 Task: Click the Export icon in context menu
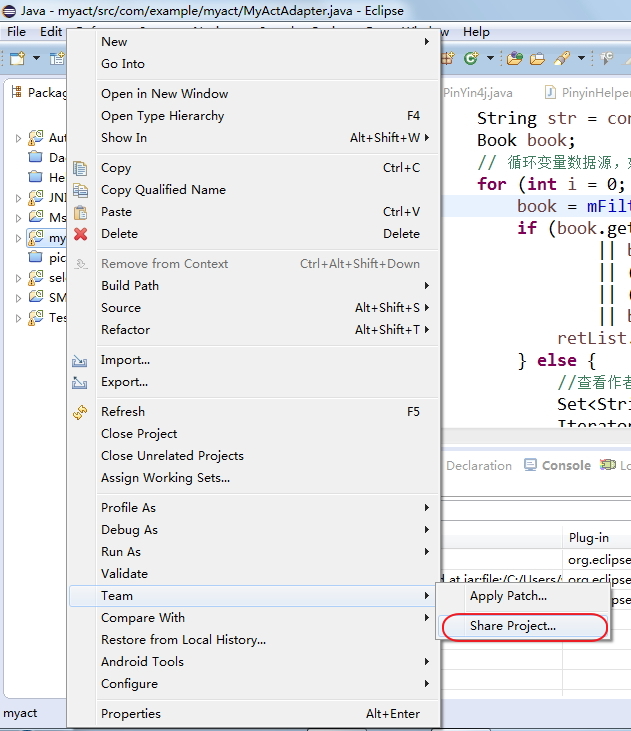click(80, 382)
